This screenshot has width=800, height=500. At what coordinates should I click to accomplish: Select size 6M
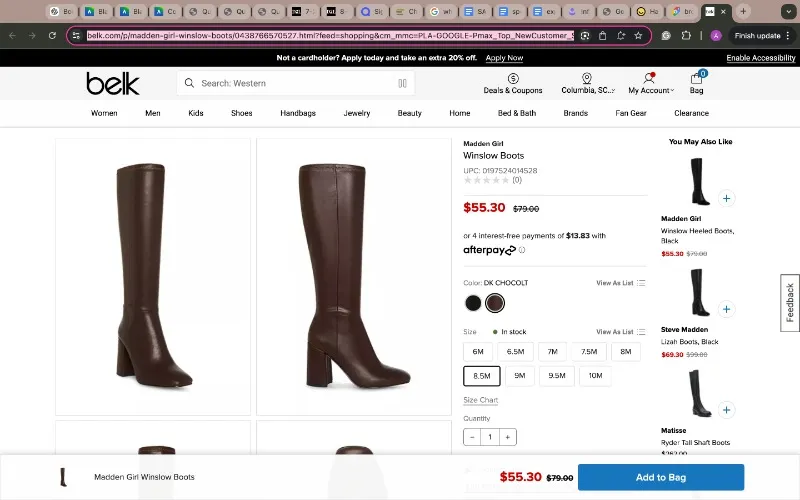pos(478,352)
